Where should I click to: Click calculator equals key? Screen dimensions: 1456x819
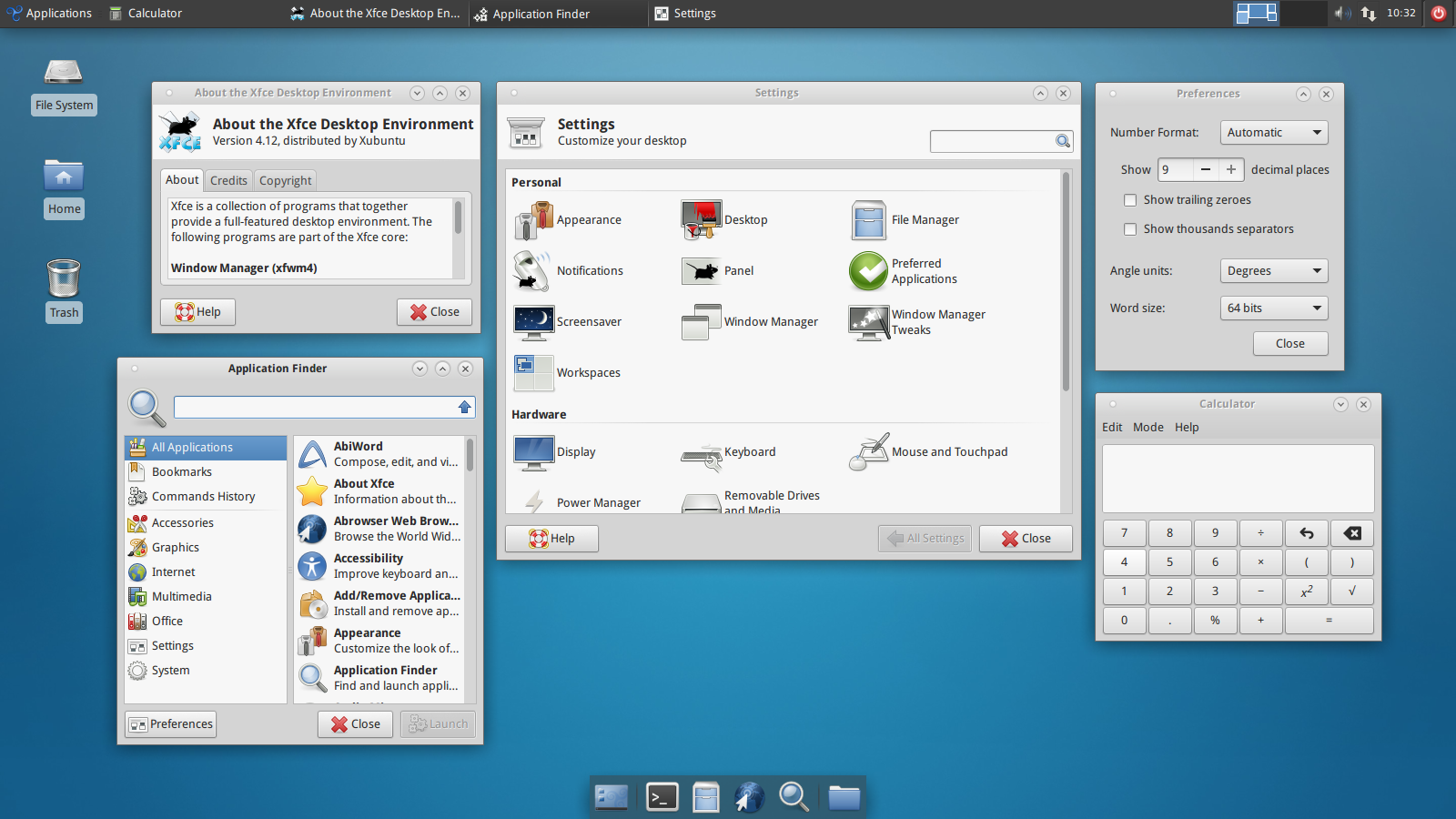click(x=1330, y=621)
